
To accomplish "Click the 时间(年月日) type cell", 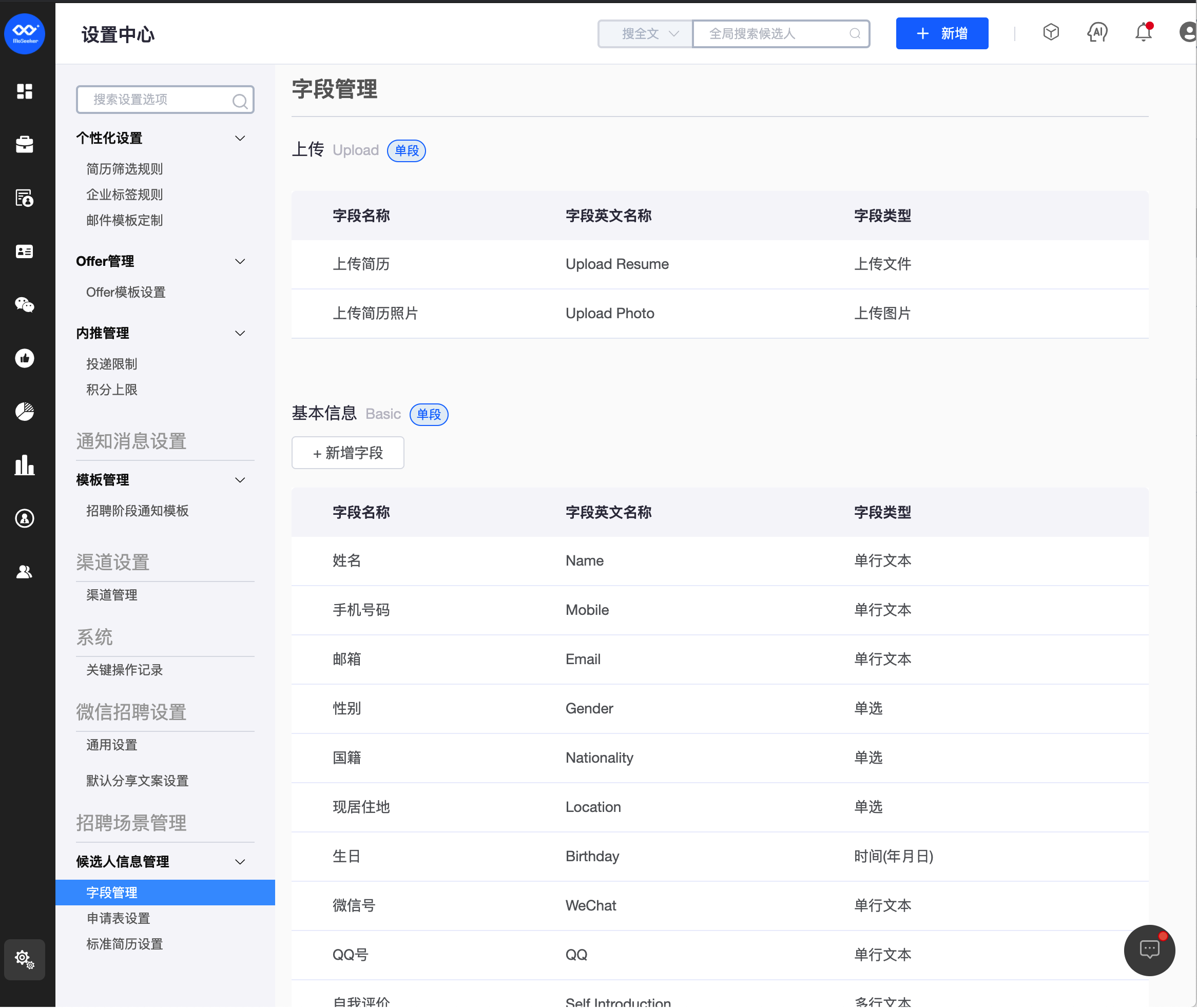I will [894, 857].
